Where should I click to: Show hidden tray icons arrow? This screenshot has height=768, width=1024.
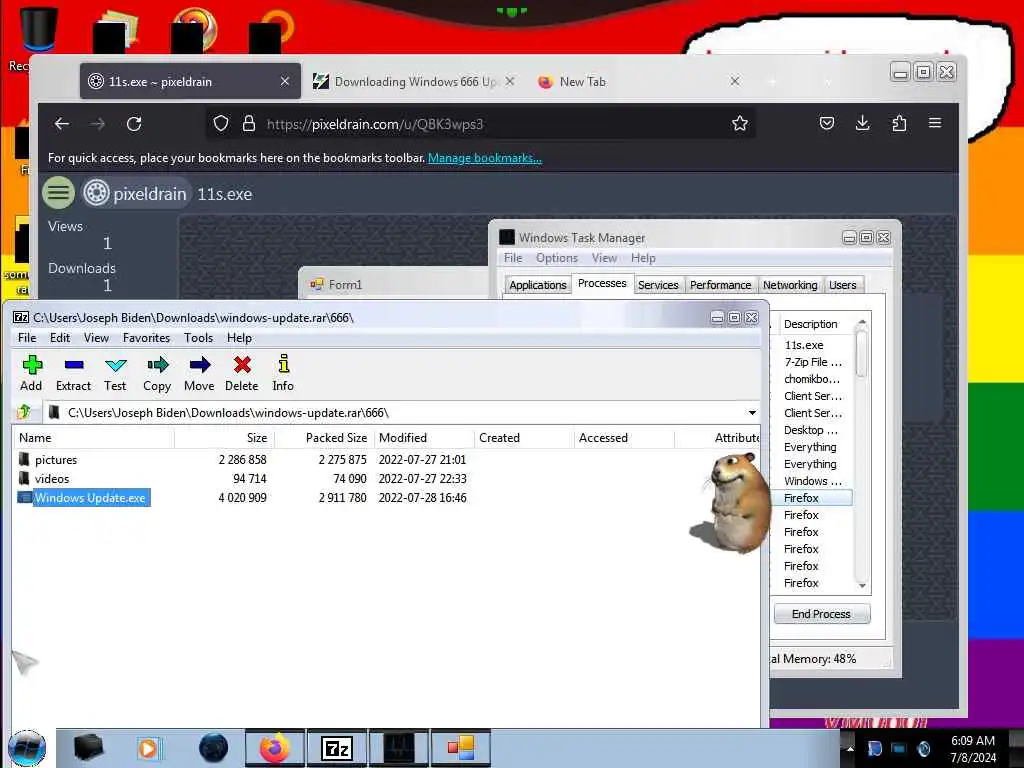pyautogui.click(x=850, y=748)
